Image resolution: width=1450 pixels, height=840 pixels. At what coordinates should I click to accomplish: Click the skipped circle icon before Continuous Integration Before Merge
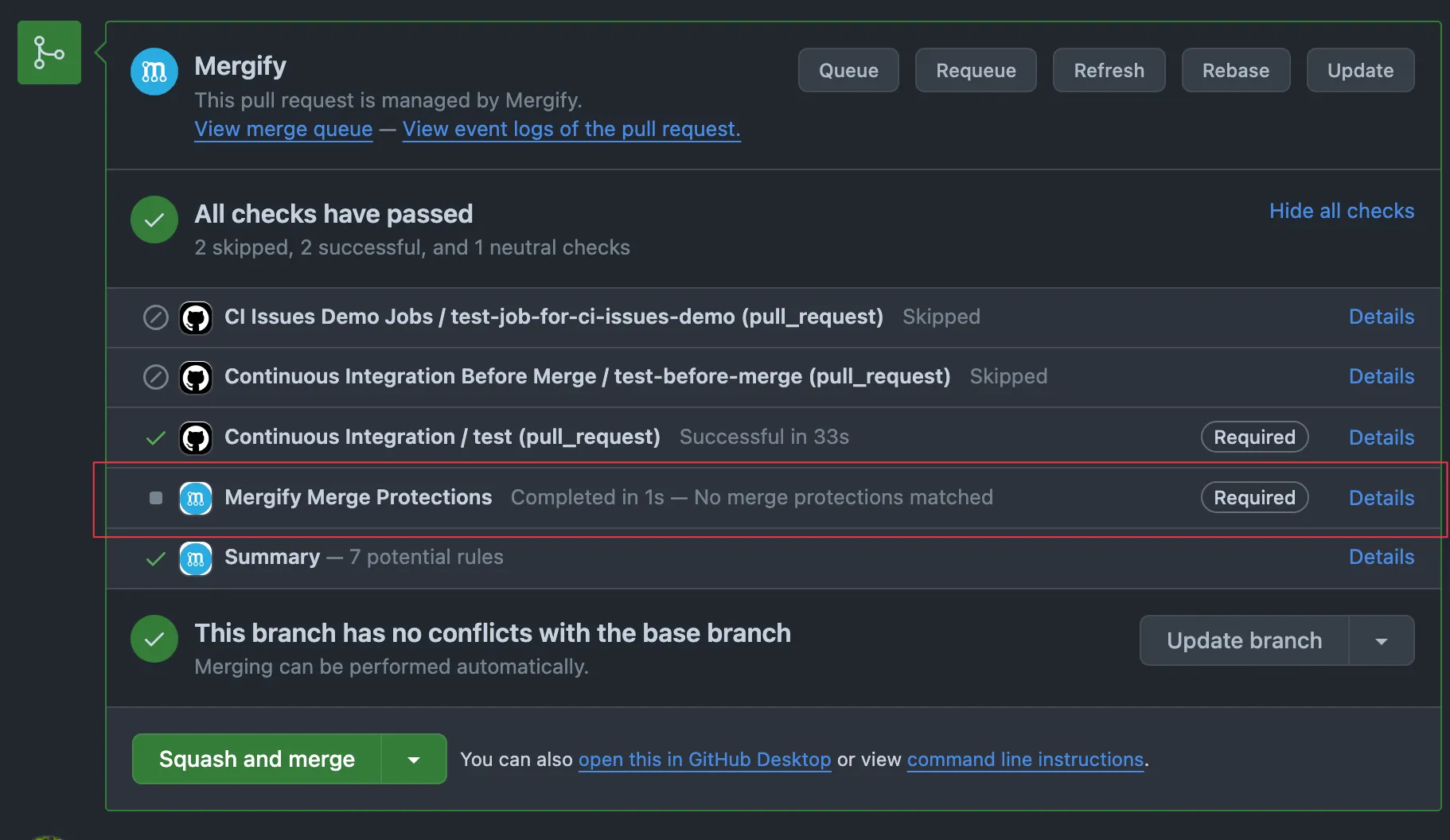(155, 377)
